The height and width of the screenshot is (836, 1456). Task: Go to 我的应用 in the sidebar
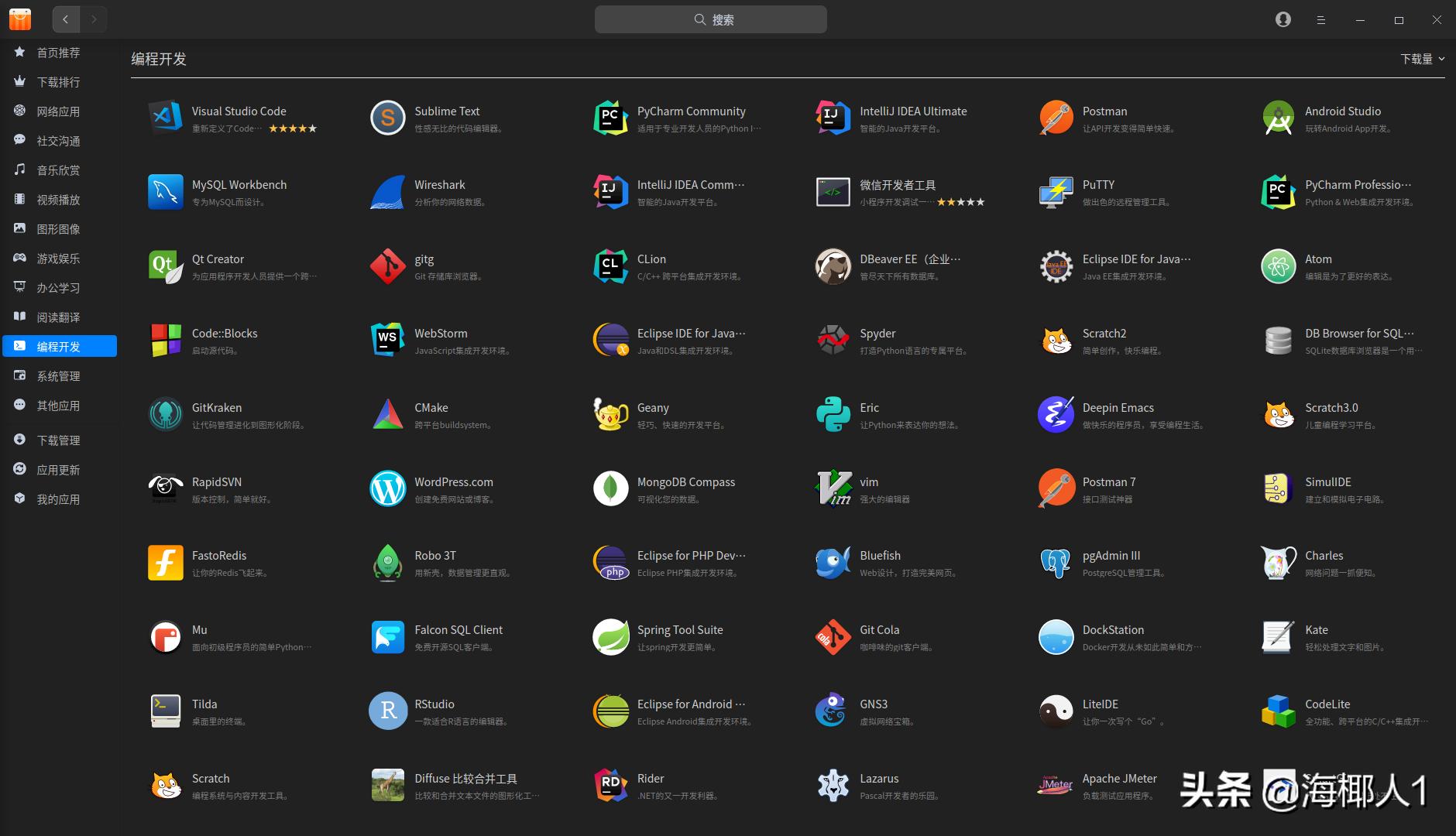pos(58,499)
